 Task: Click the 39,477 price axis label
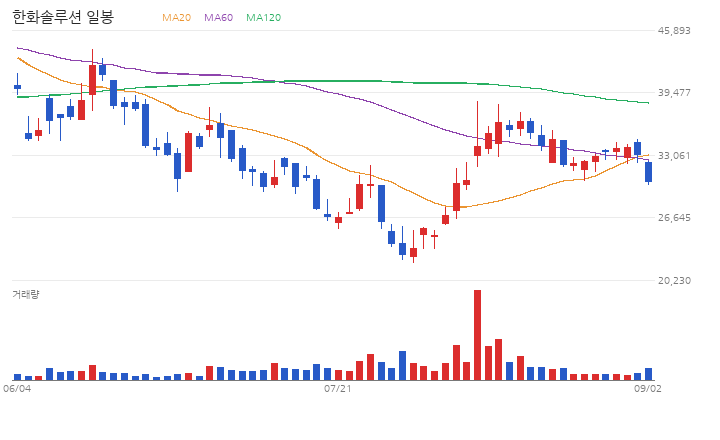674,93
